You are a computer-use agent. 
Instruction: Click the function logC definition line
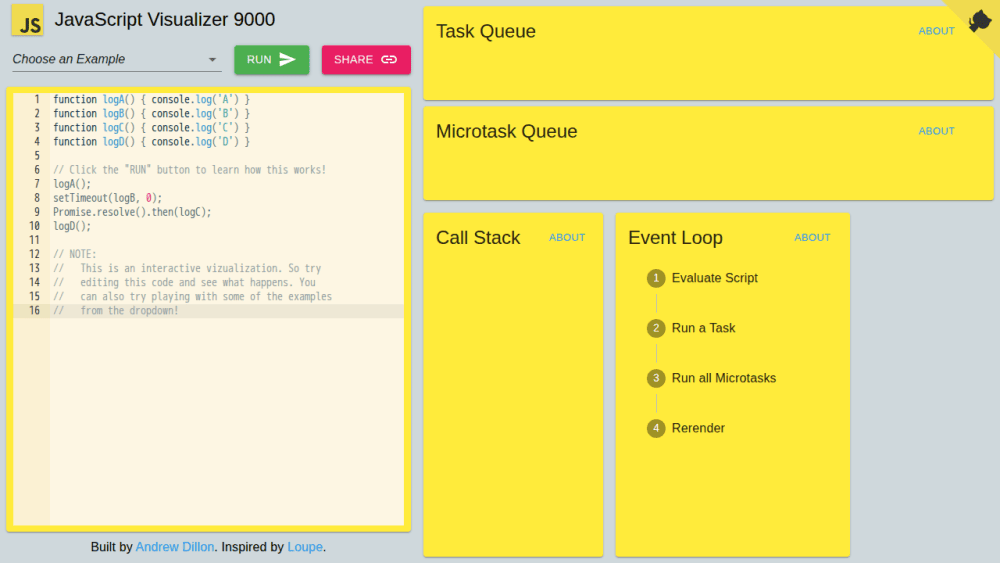tap(151, 128)
